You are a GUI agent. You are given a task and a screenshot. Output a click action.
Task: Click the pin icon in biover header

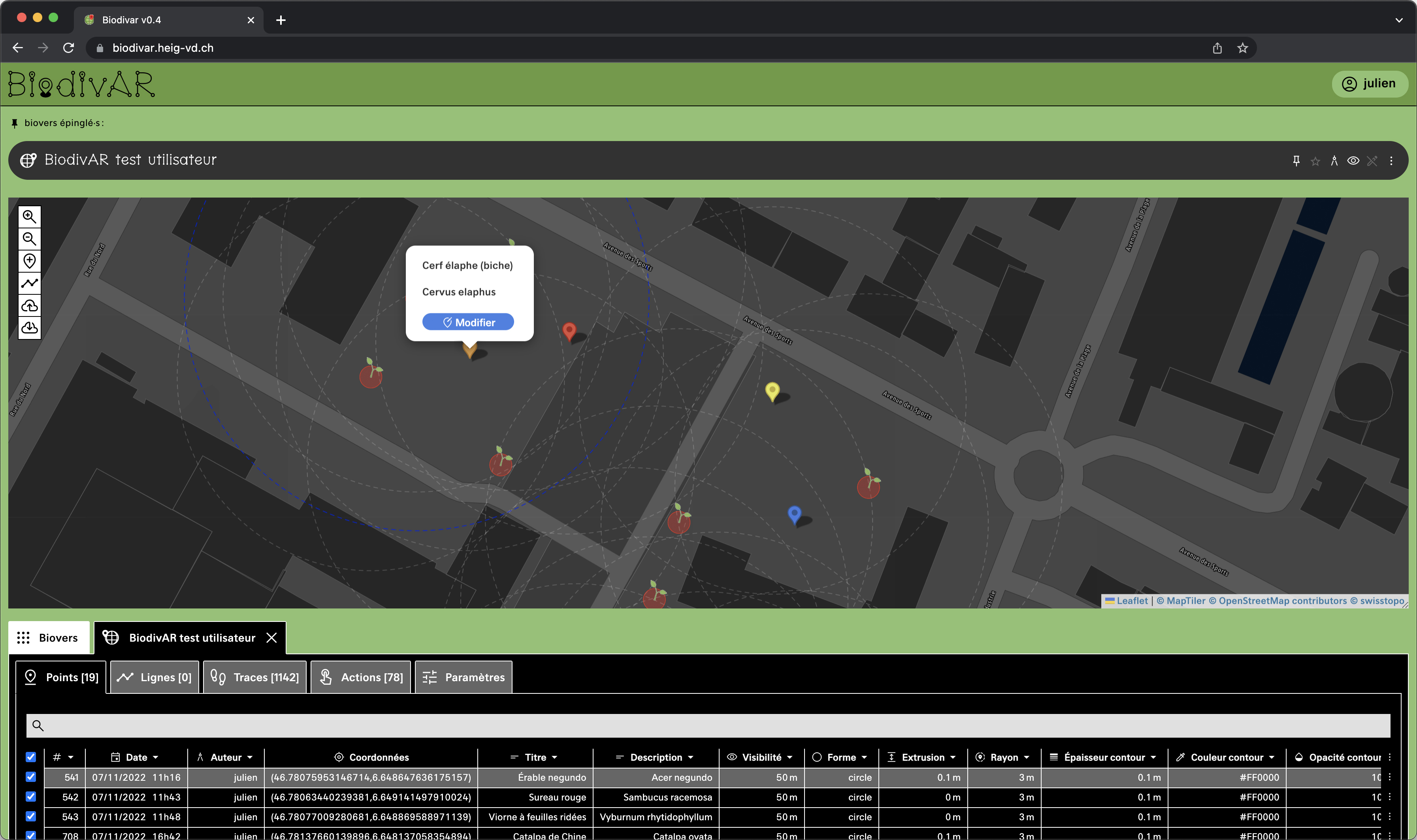(1296, 161)
